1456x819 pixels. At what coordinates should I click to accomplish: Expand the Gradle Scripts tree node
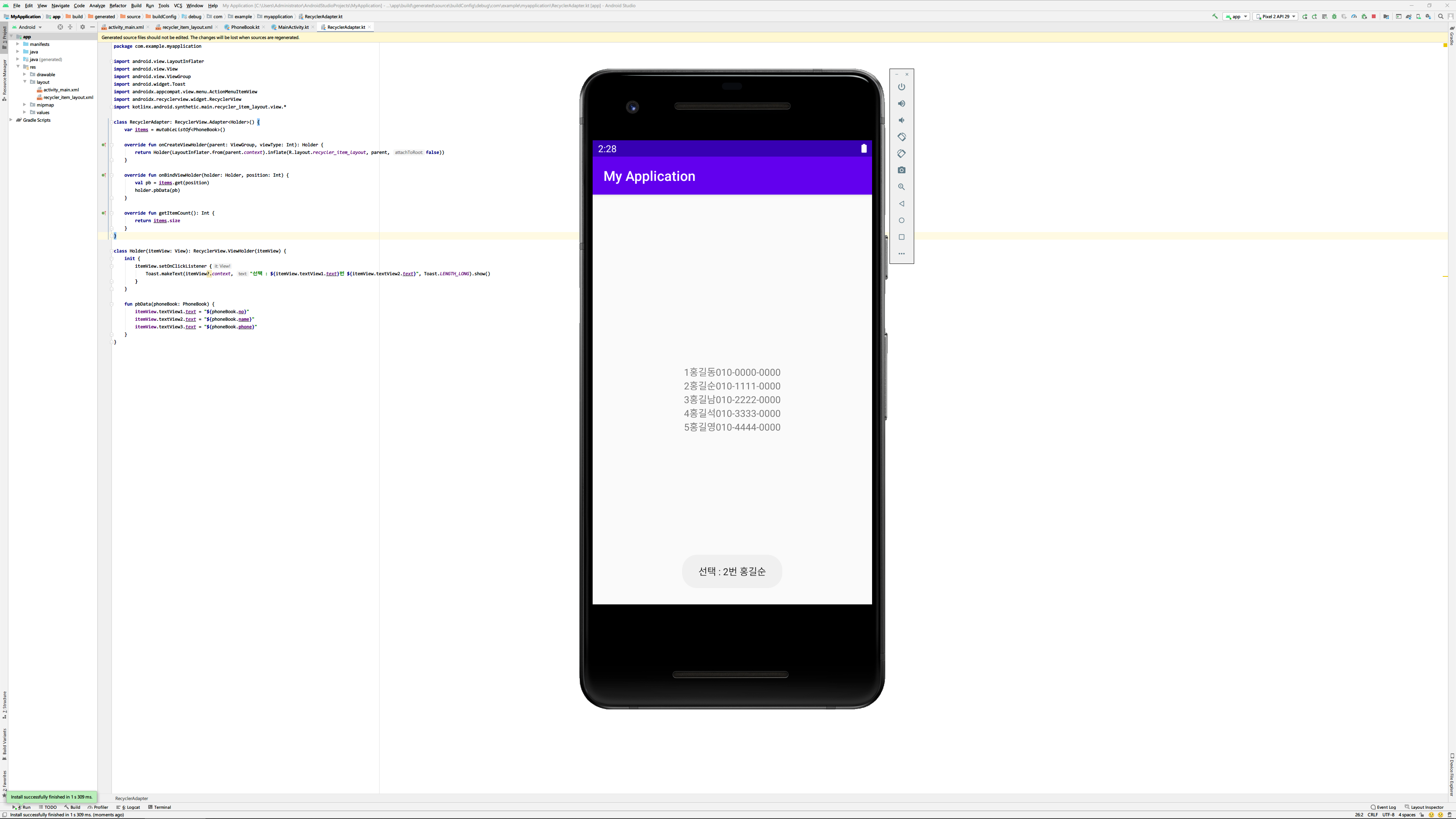pyautogui.click(x=11, y=120)
